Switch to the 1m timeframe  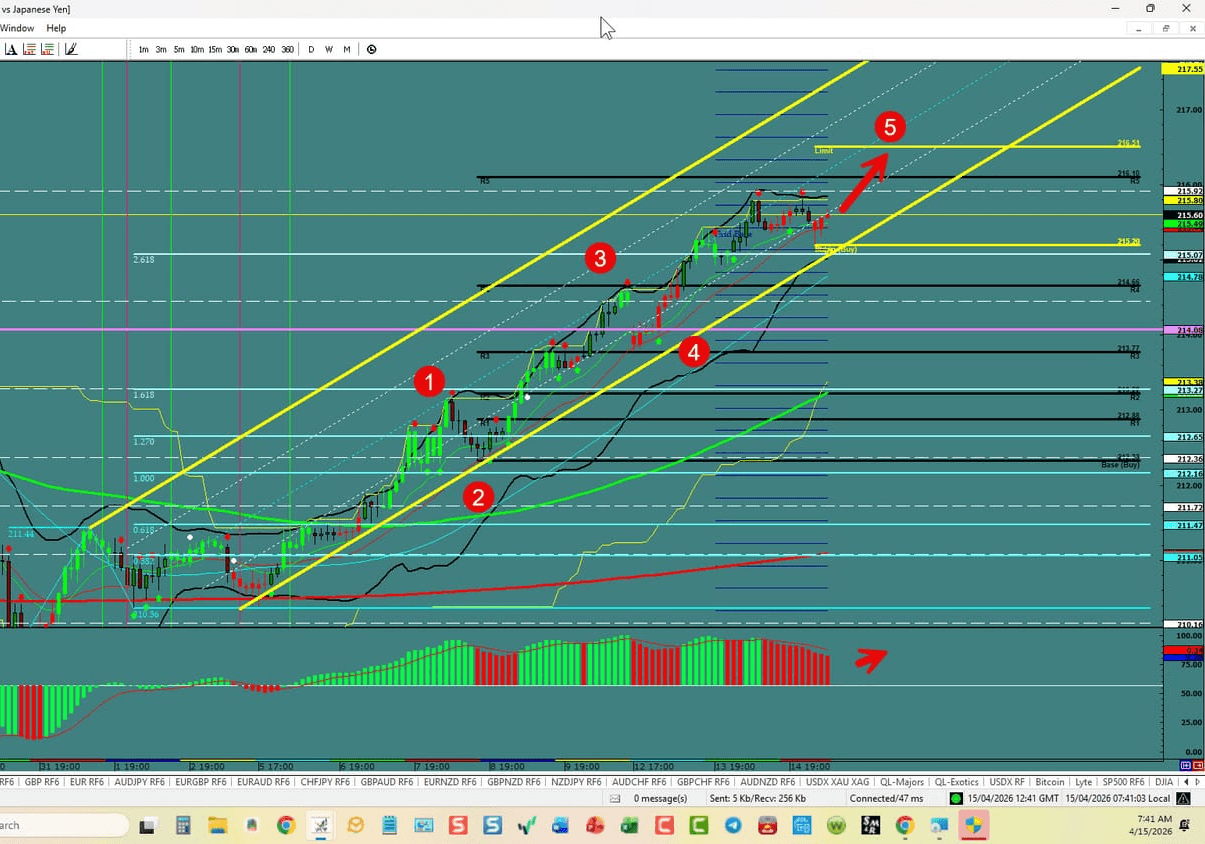click(143, 48)
